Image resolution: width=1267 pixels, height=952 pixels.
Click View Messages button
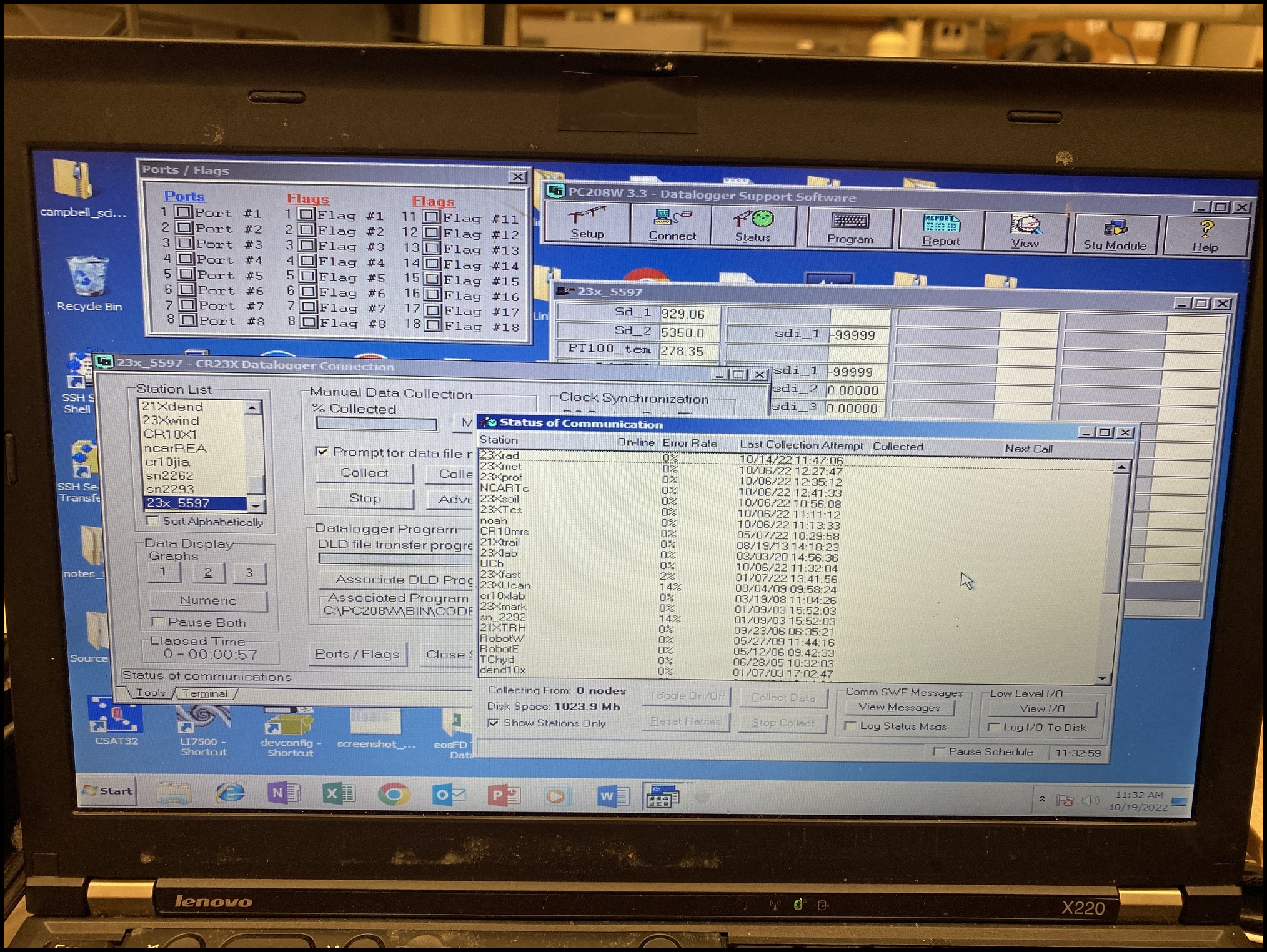pos(900,707)
